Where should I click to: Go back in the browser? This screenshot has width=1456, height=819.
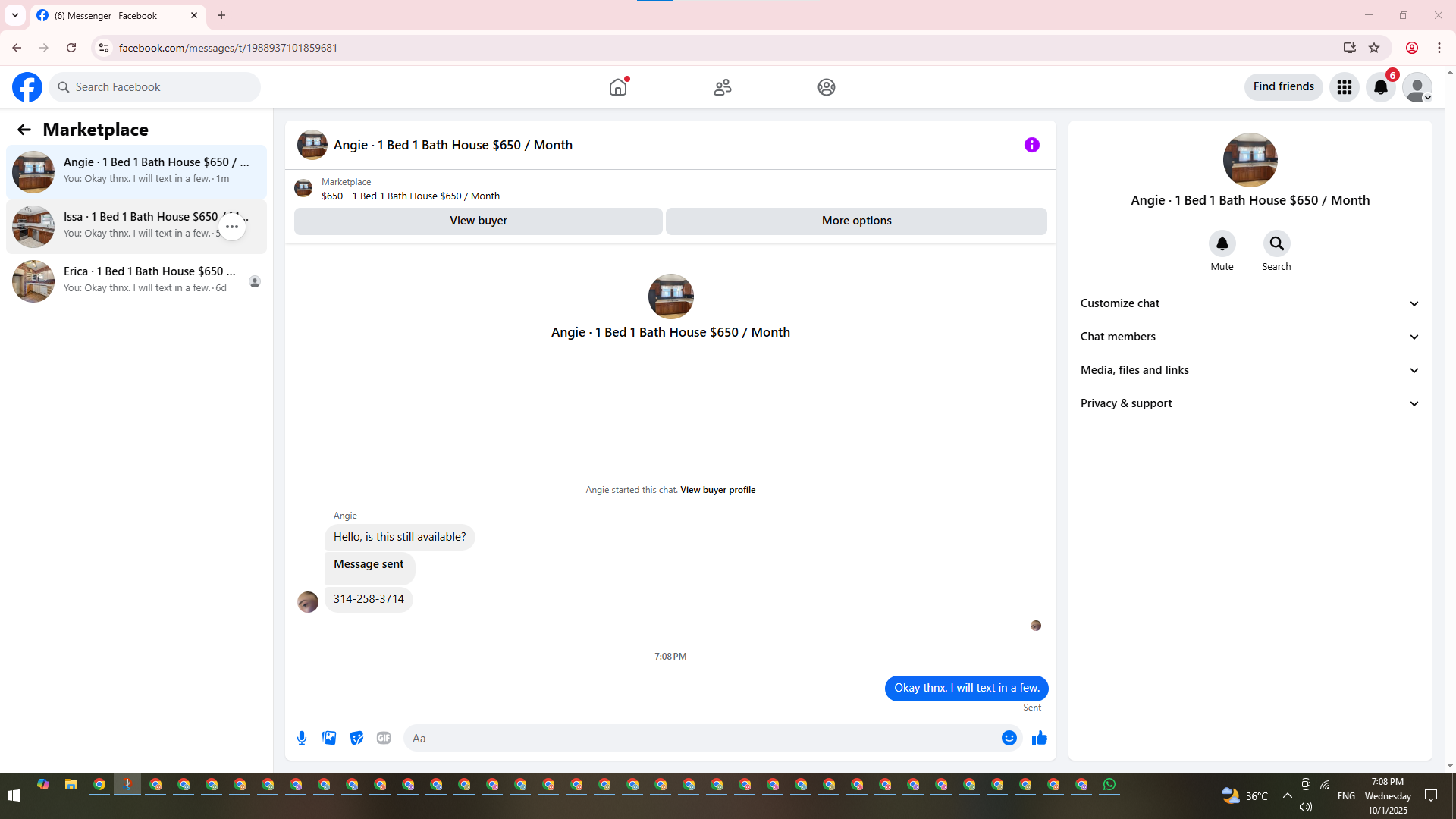(17, 48)
